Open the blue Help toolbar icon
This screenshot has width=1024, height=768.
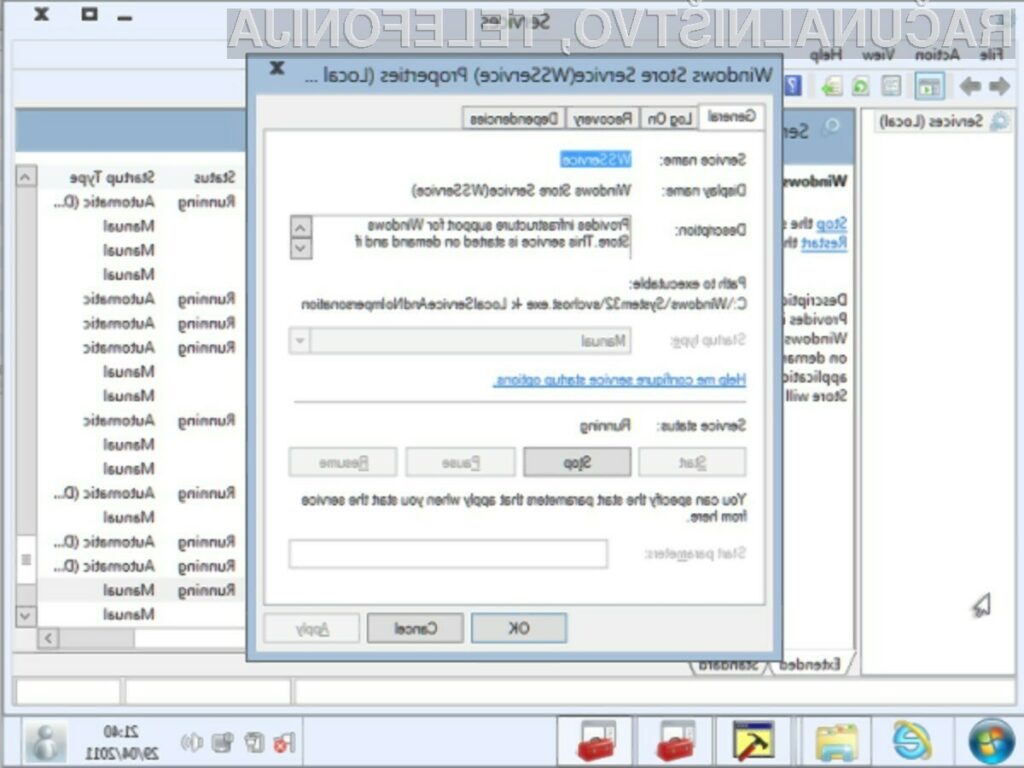click(793, 86)
